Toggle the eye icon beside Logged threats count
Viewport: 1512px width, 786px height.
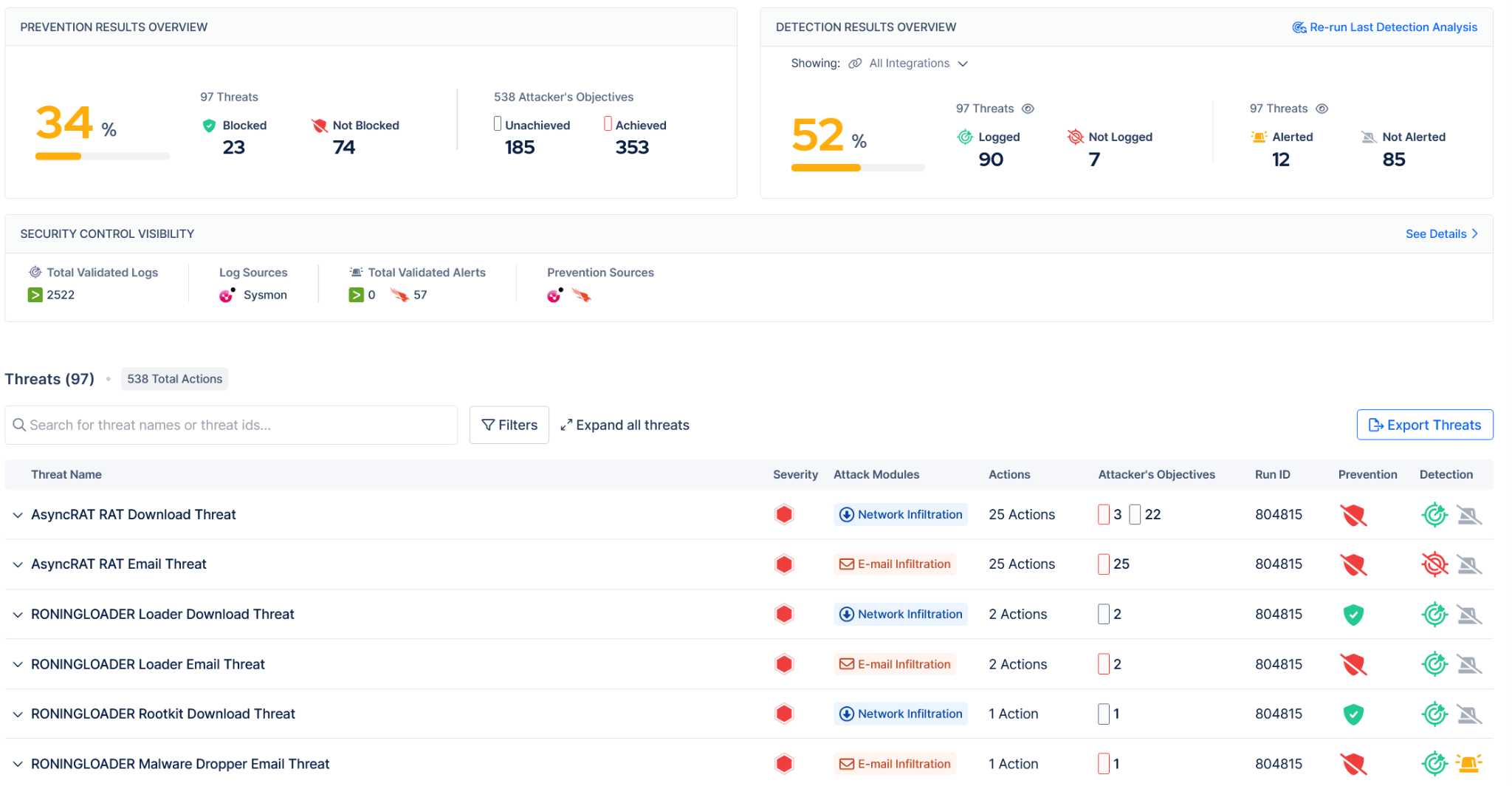coord(1028,109)
